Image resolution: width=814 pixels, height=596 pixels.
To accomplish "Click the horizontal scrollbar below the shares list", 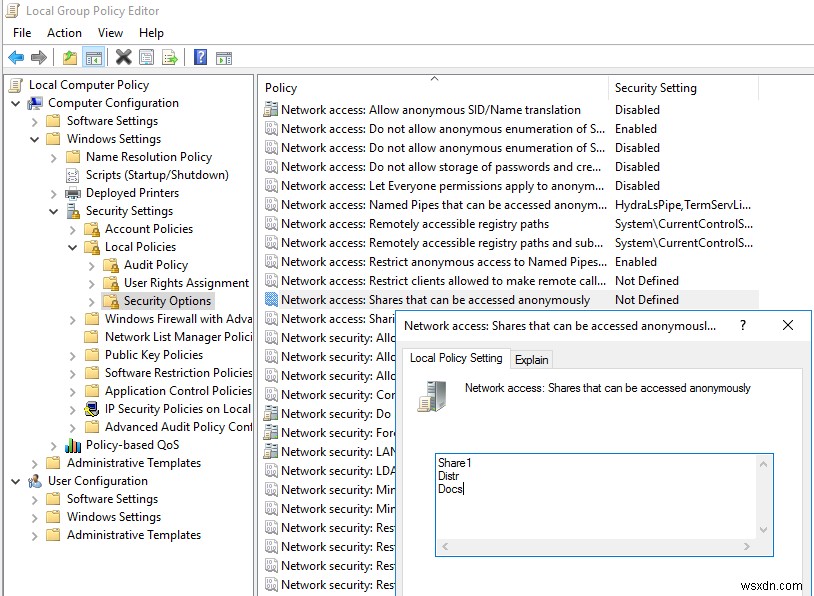I will (x=598, y=548).
